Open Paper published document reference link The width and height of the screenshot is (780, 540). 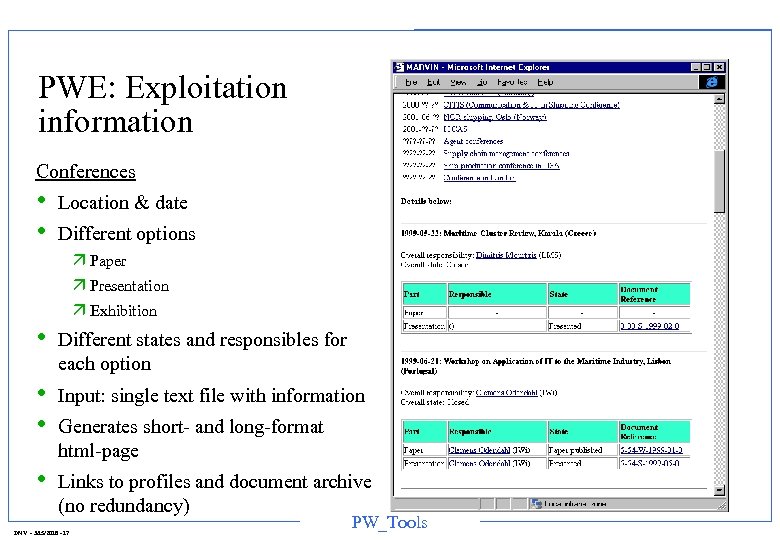tap(651, 450)
